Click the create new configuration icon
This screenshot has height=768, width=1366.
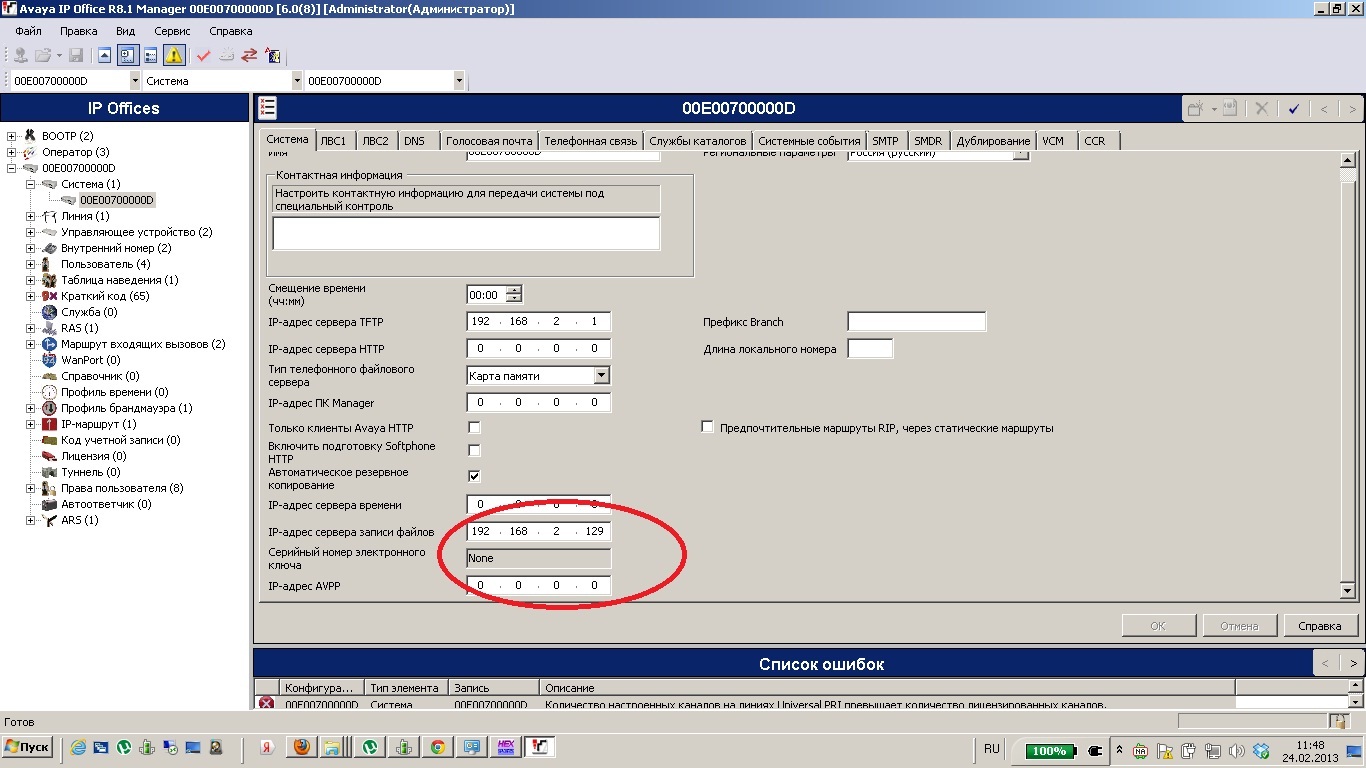227,55
